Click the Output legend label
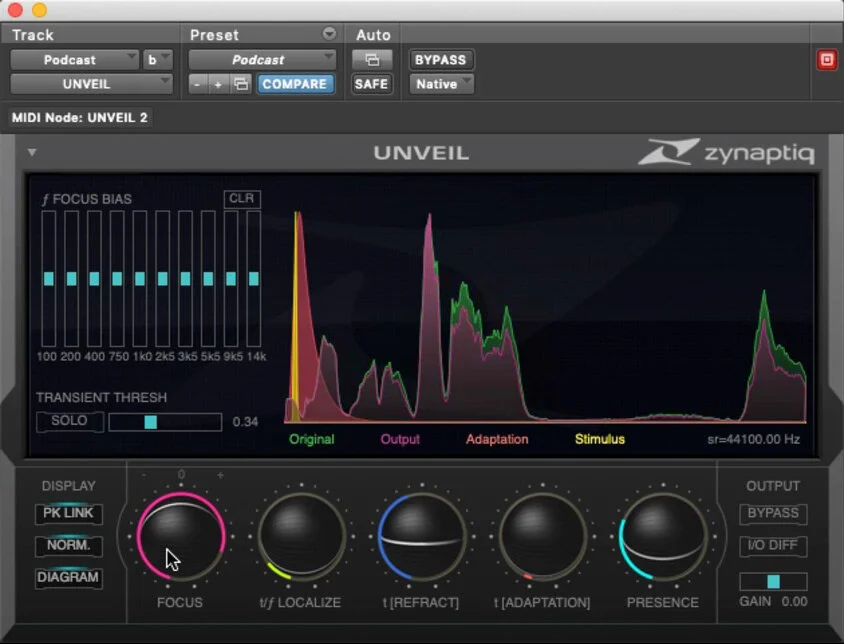The image size is (844, 644). click(400, 439)
